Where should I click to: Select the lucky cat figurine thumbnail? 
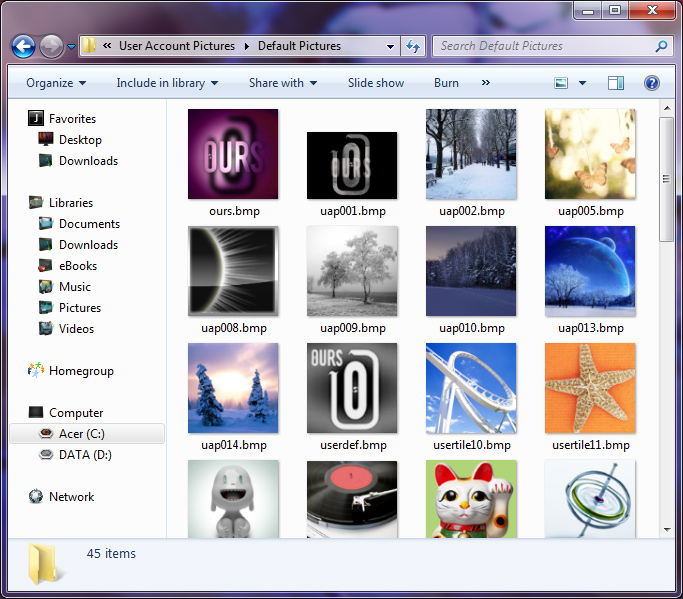[471, 499]
